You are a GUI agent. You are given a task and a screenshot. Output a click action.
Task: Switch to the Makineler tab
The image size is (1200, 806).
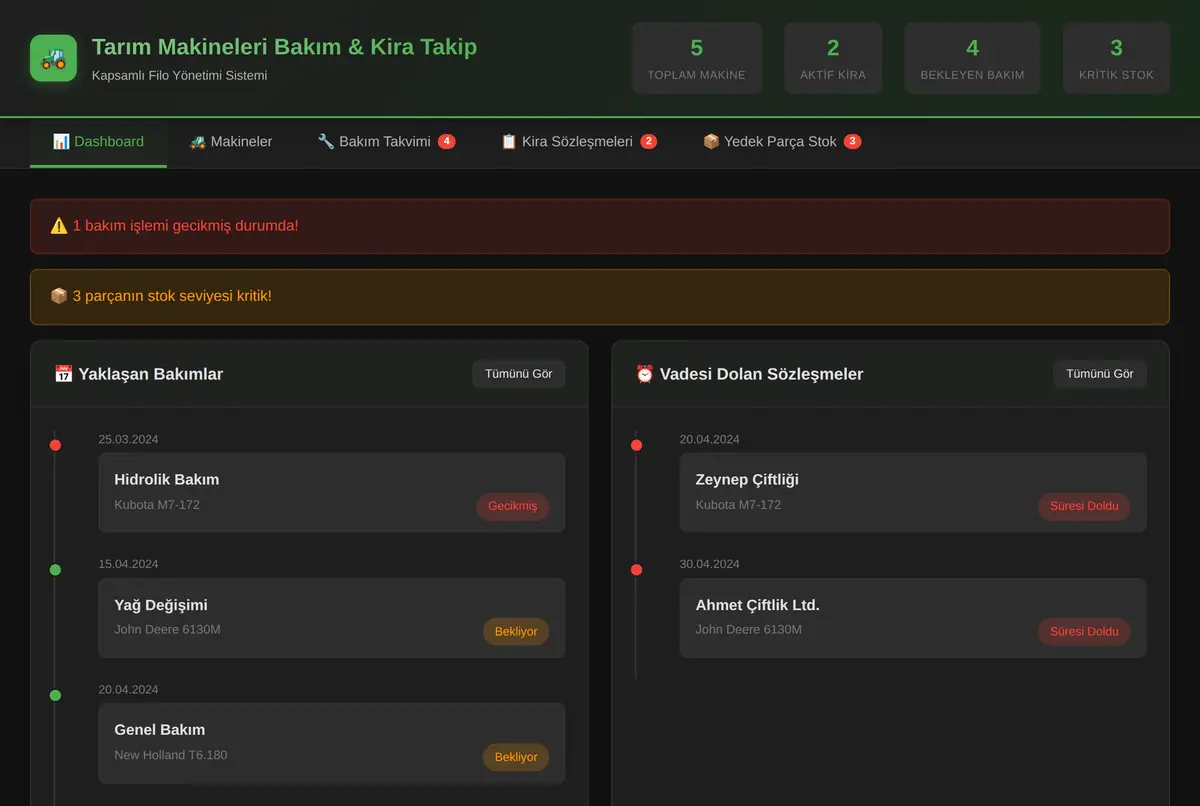pyautogui.click(x=230, y=142)
